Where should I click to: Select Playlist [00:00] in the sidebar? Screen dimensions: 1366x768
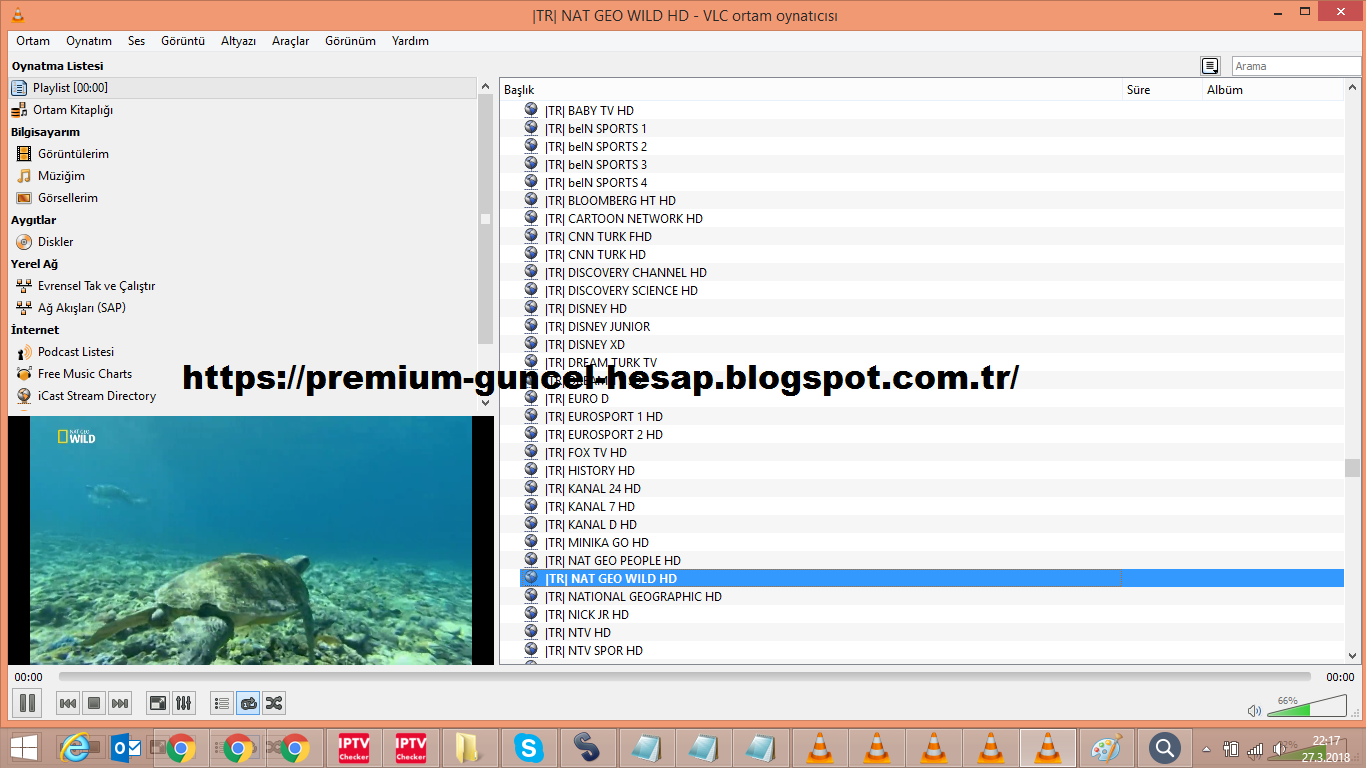pyautogui.click(x=243, y=88)
